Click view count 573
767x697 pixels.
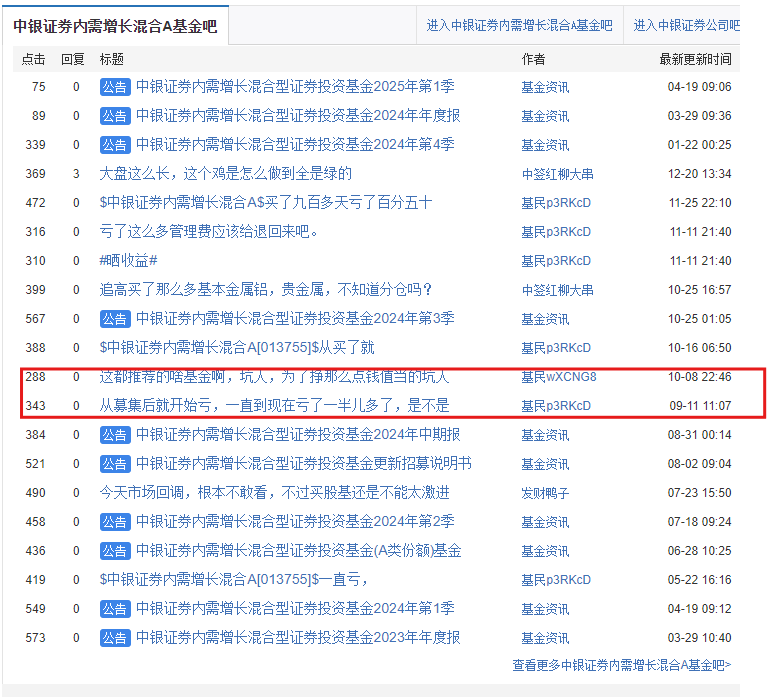click(x=36, y=638)
